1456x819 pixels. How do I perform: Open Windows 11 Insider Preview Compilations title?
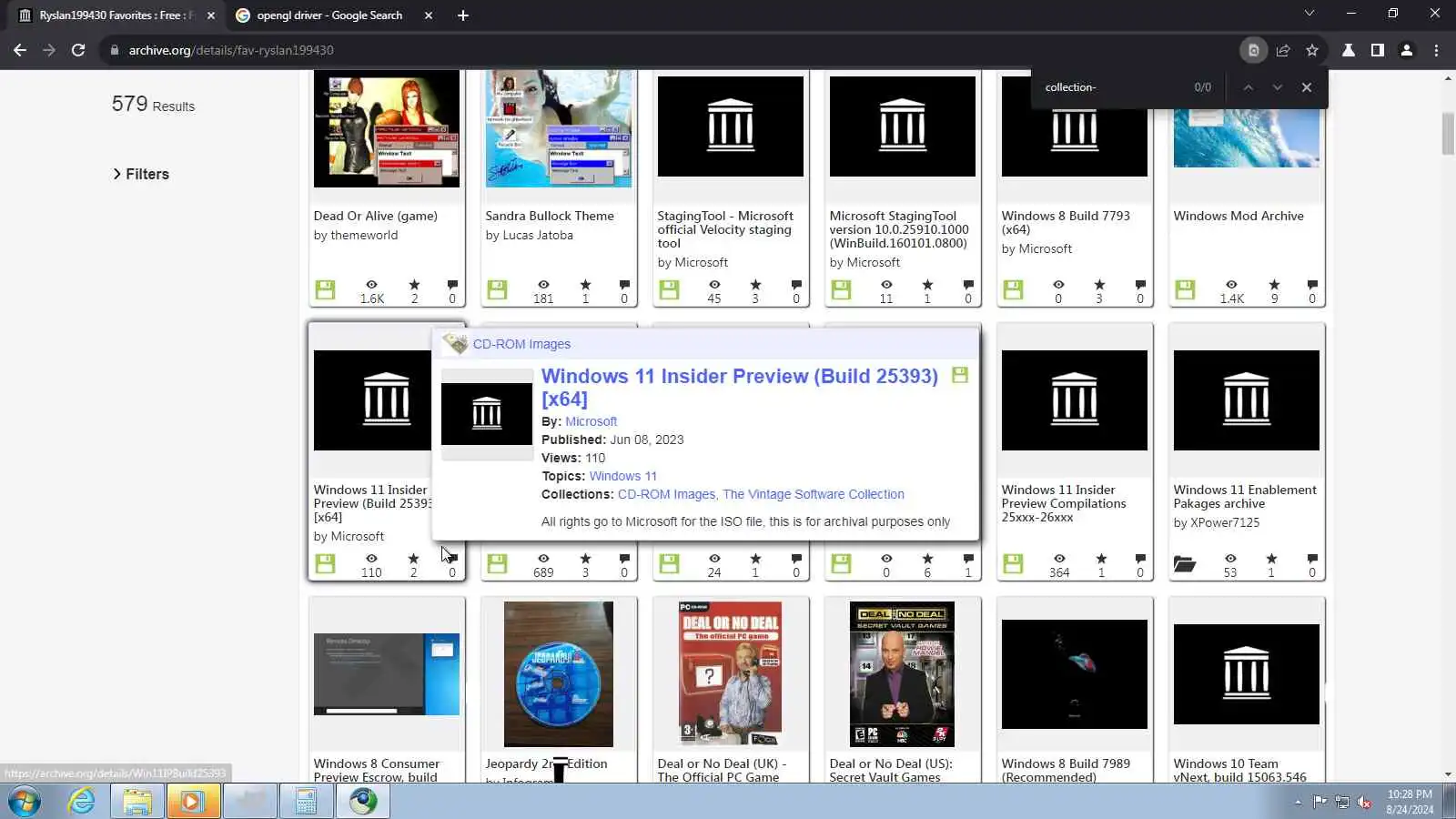pyautogui.click(x=1064, y=503)
